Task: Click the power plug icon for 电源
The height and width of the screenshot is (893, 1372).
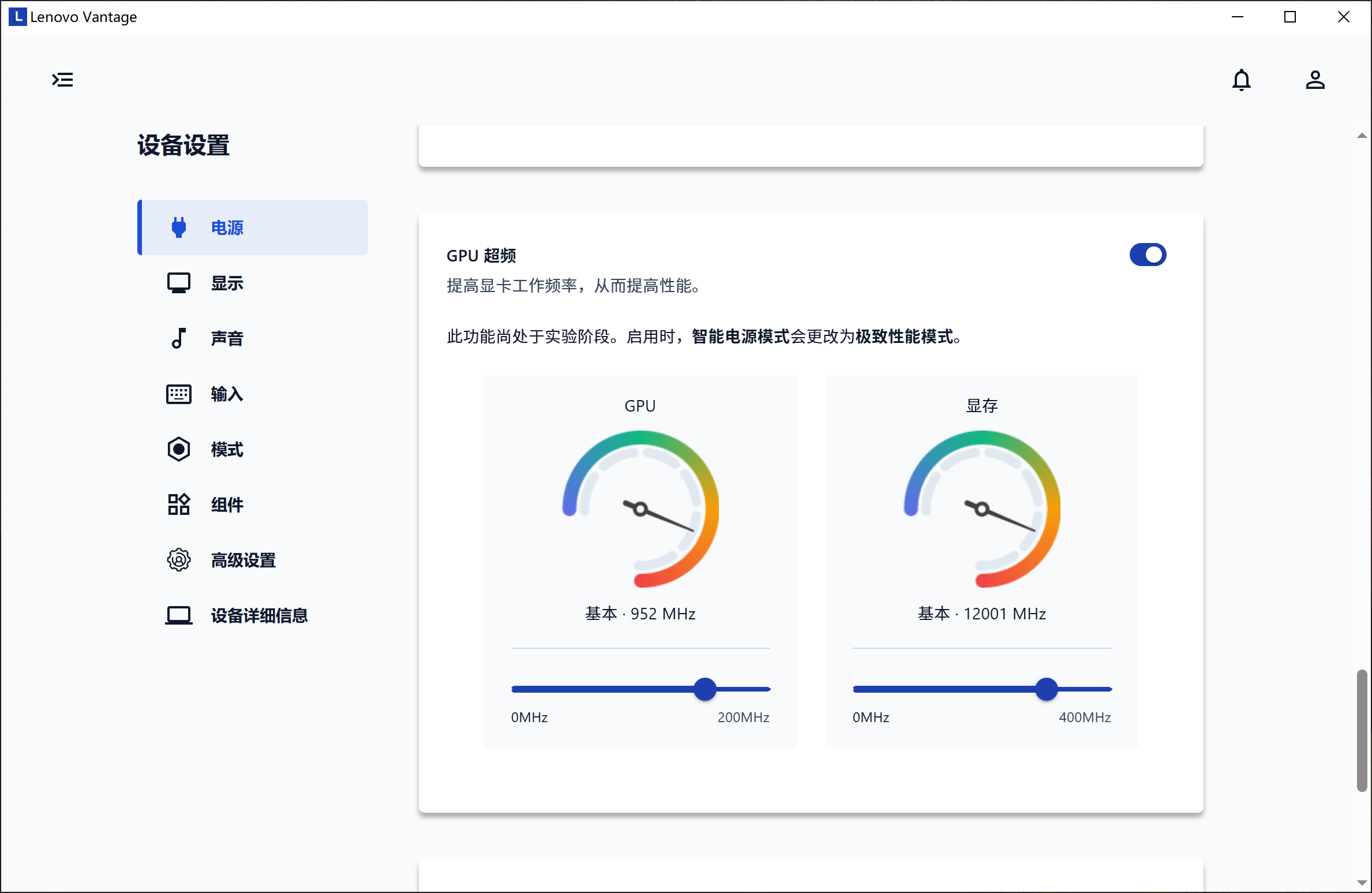Action: coord(179,227)
